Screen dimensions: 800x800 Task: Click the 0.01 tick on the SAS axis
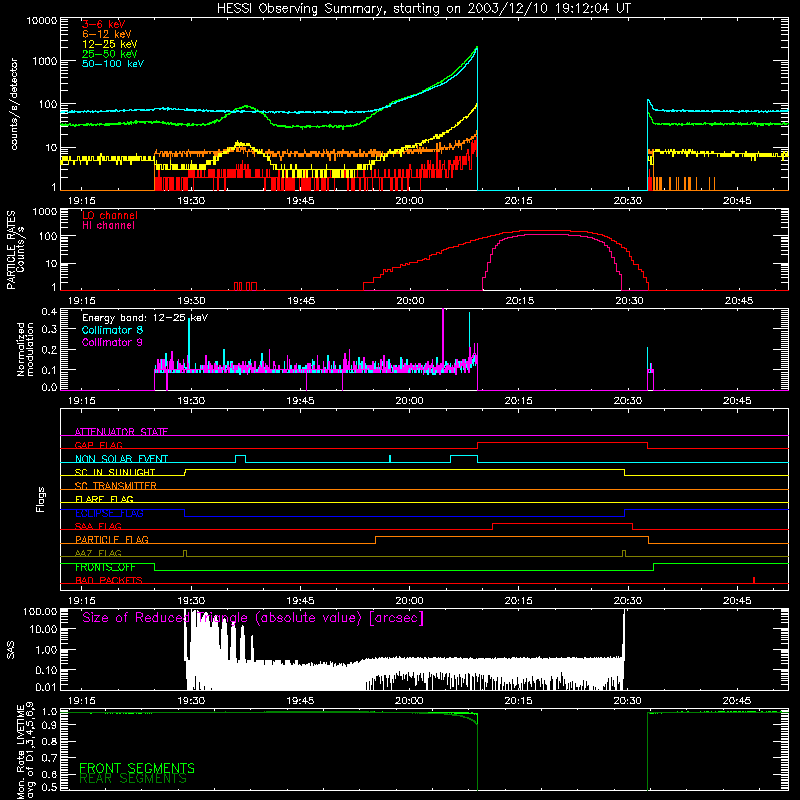click(x=46, y=687)
